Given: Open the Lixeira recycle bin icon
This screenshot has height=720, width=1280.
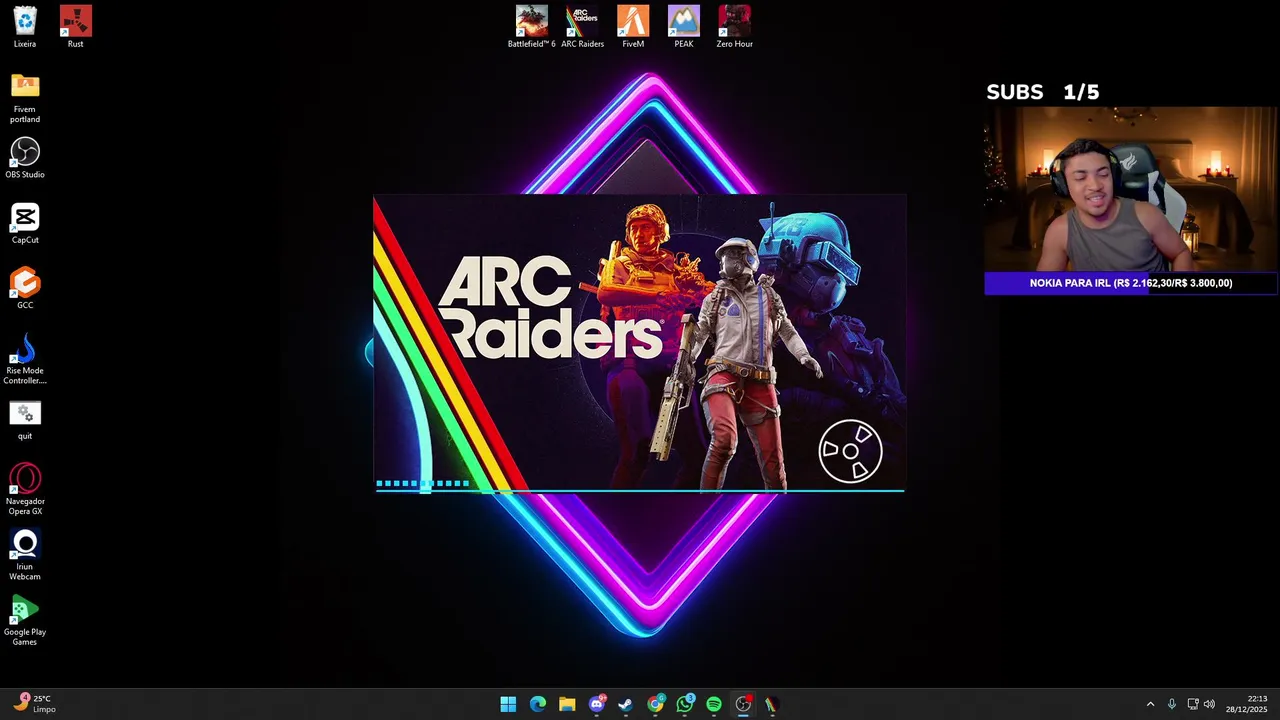Looking at the screenshot, I should click(25, 27).
